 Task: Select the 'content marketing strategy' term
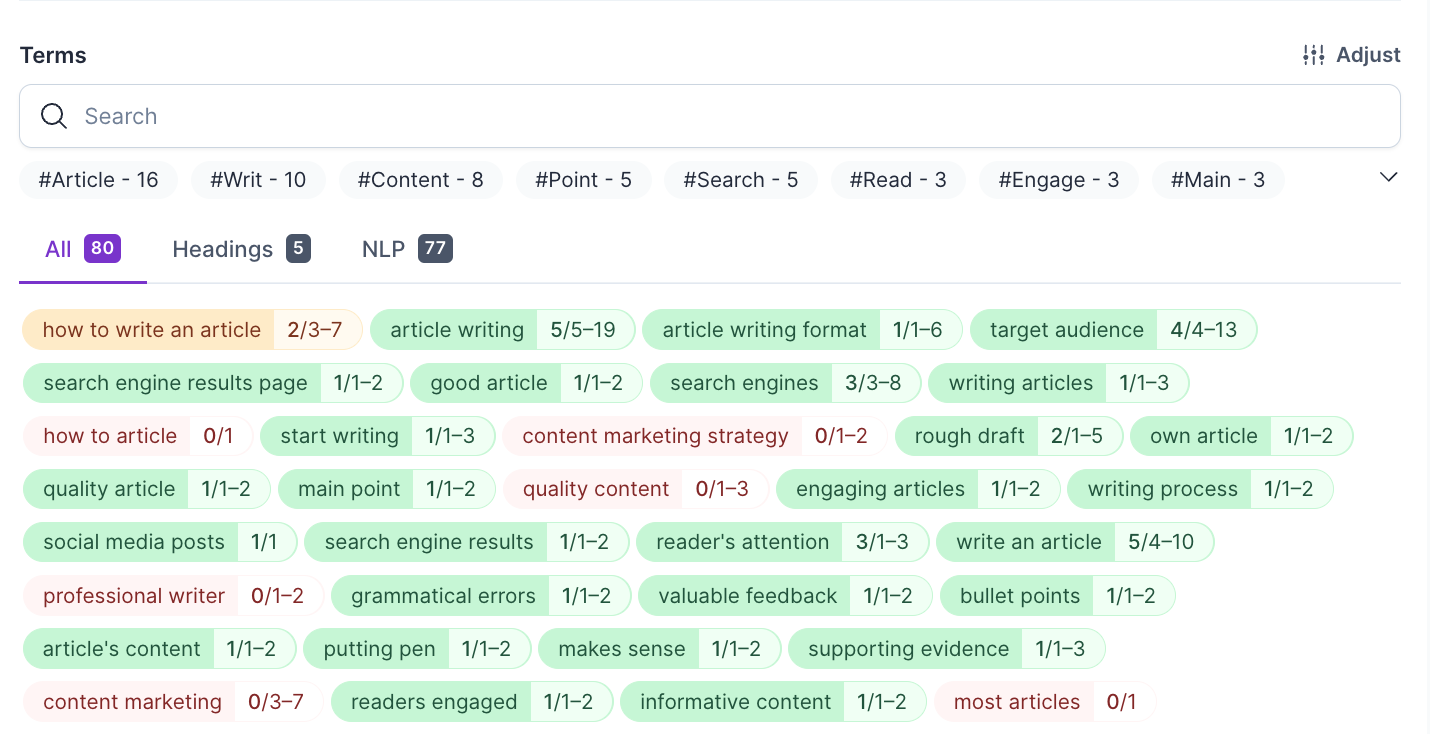click(x=655, y=436)
